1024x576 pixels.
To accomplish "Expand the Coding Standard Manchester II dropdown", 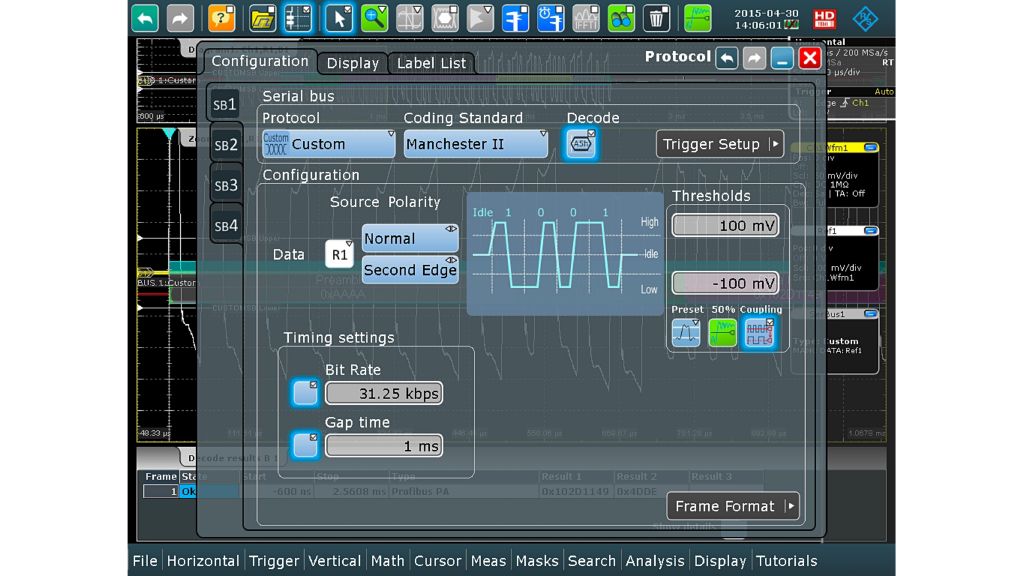I will tap(475, 144).
